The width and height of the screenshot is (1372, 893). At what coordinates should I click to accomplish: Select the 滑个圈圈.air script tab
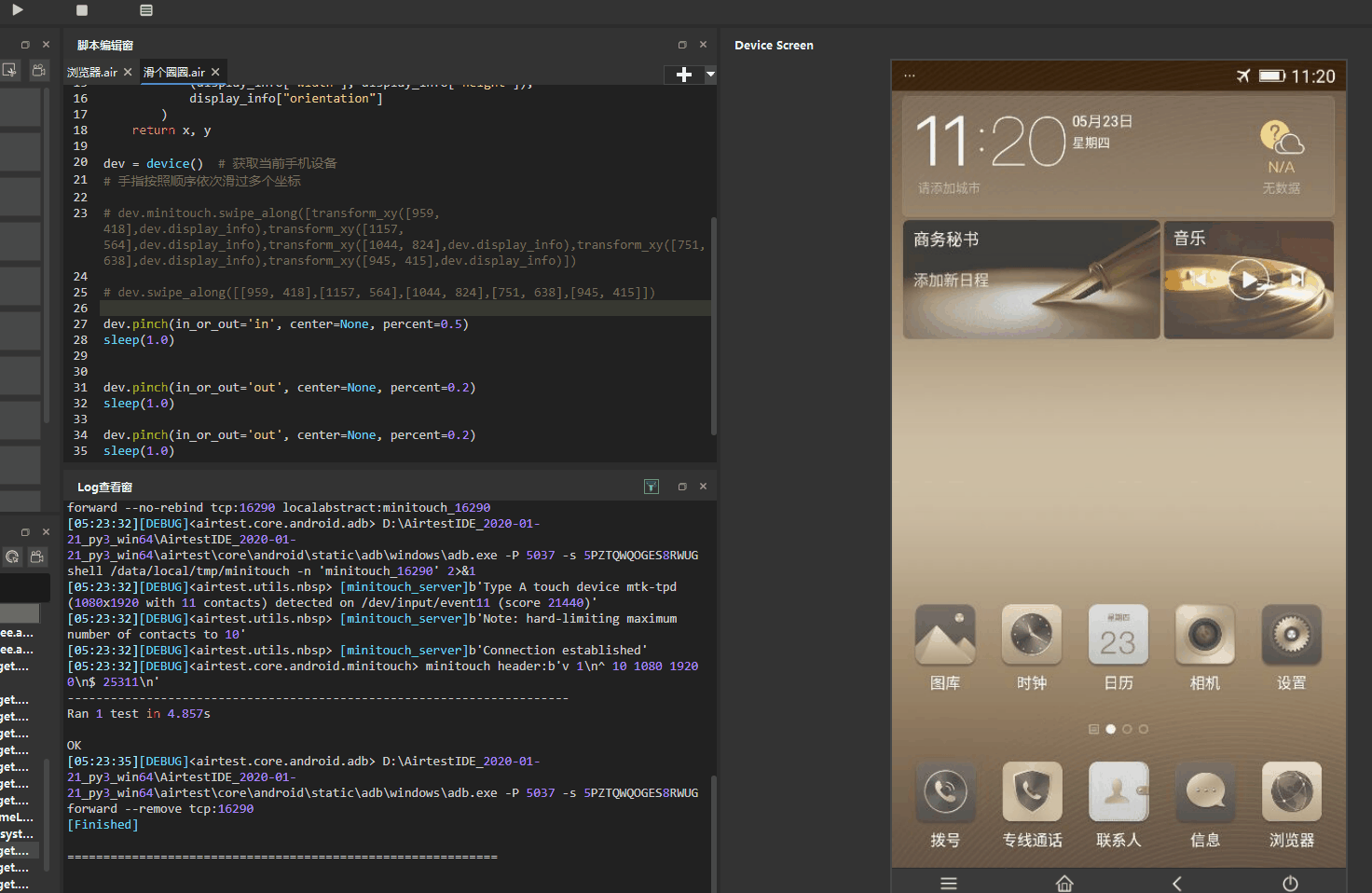(174, 73)
